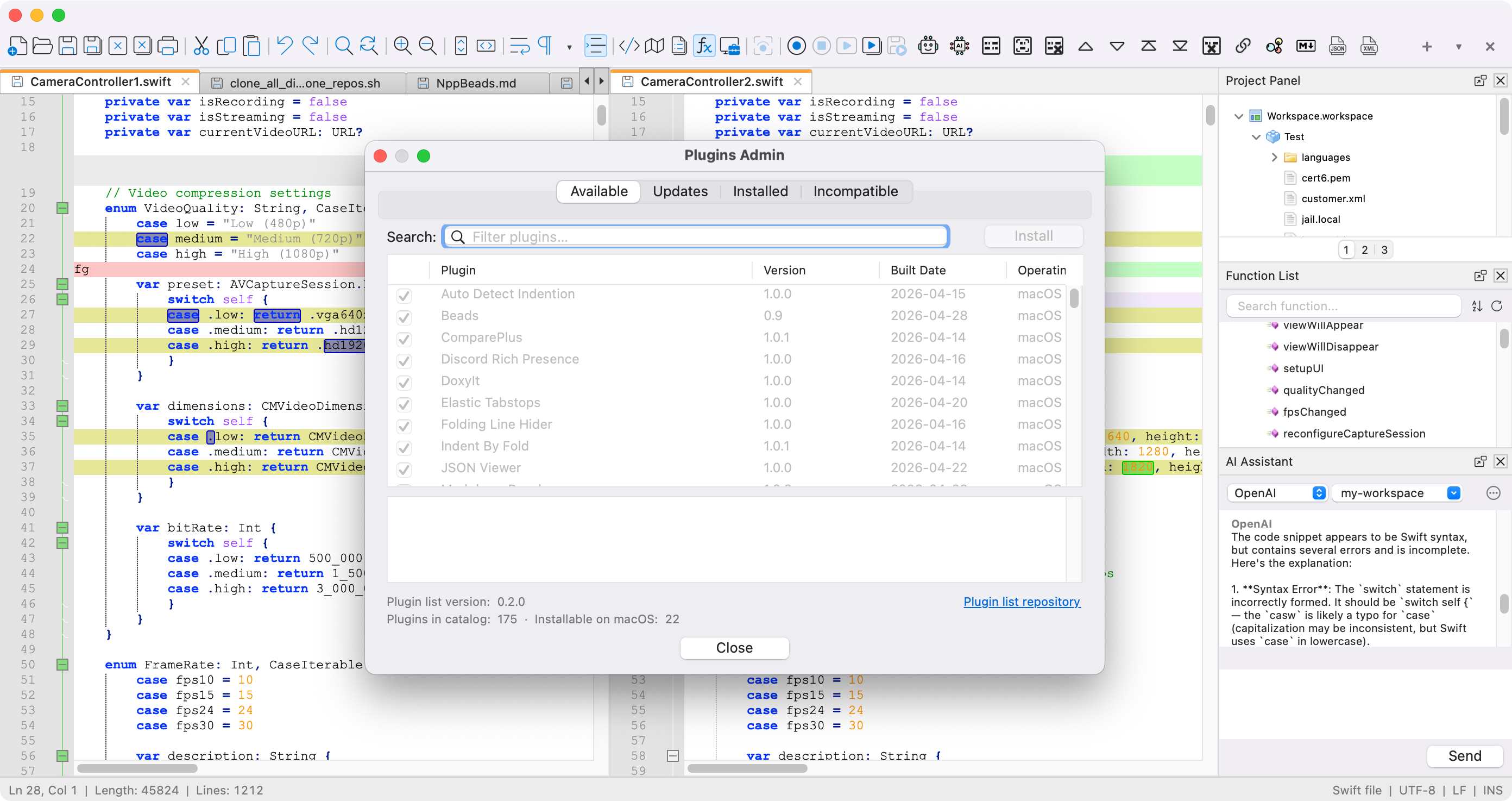Viewport: 1512px width, 801px height.
Task: Click the JSON file toolbar icon
Action: click(x=1337, y=46)
